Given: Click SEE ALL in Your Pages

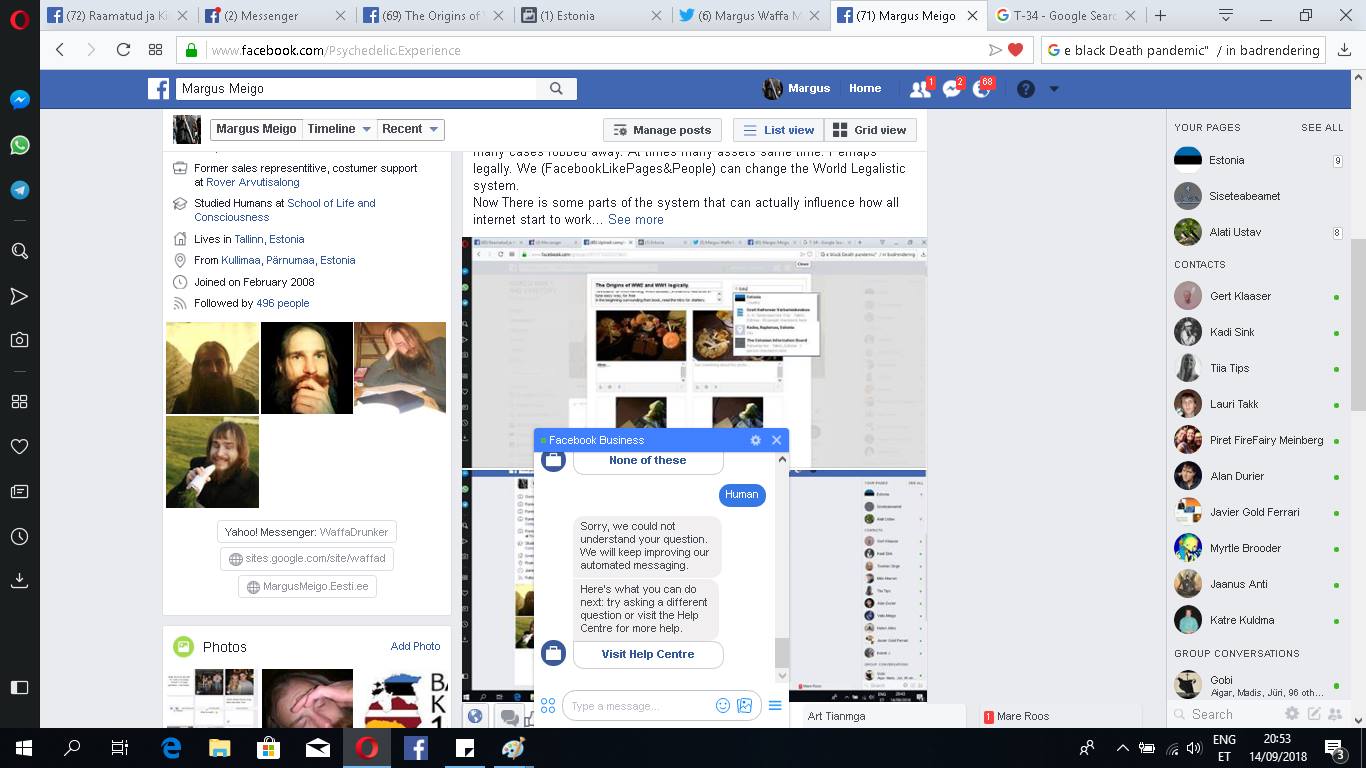Looking at the screenshot, I should pyautogui.click(x=1322, y=128).
